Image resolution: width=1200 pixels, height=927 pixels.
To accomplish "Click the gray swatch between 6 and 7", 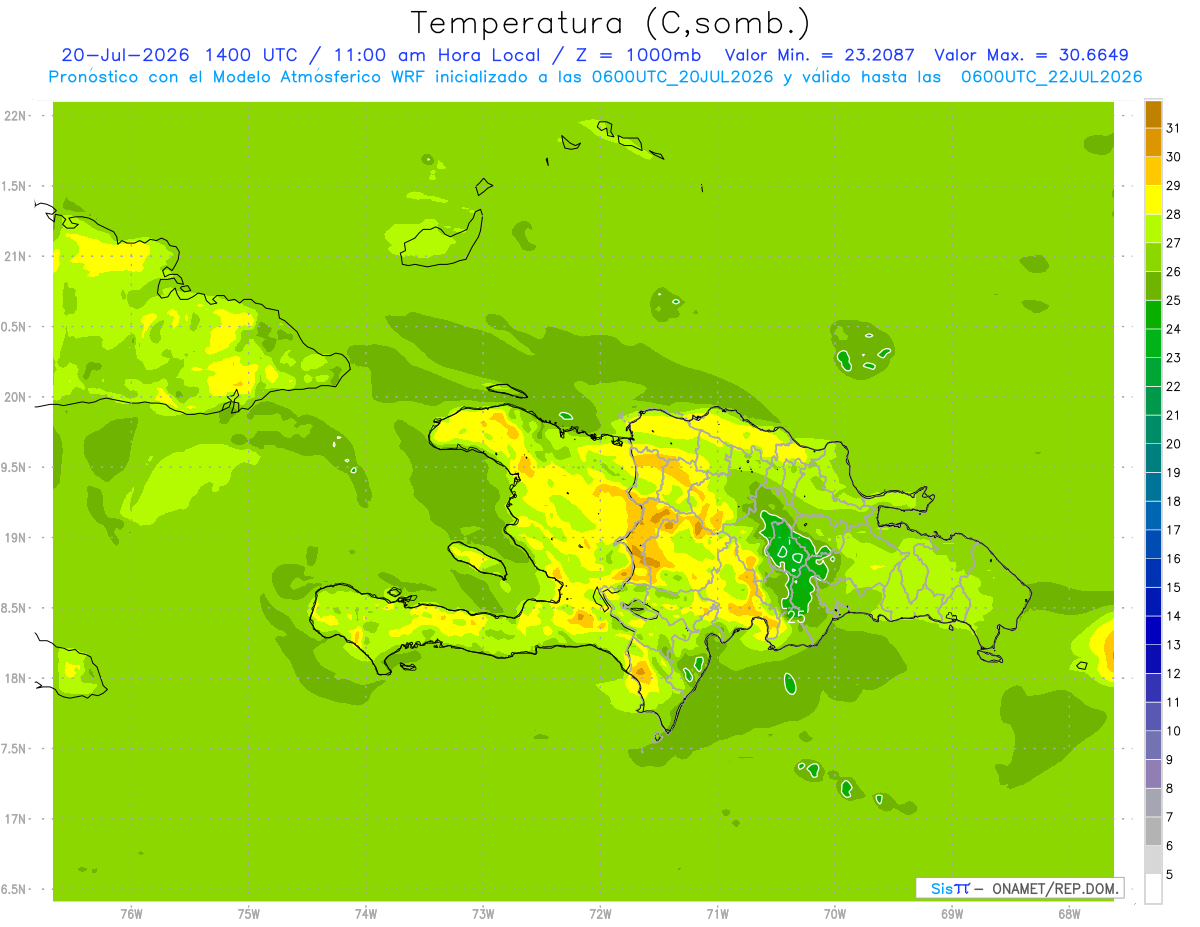I will [x=1153, y=831].
